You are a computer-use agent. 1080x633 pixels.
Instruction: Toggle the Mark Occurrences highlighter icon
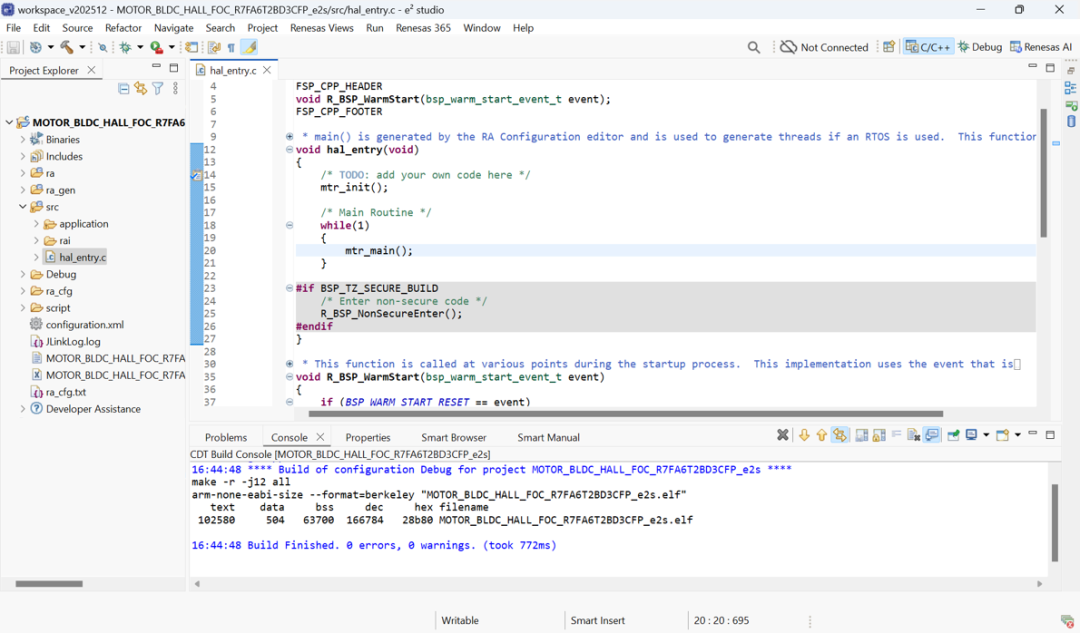pyautogui.click(x=249, y=48)
